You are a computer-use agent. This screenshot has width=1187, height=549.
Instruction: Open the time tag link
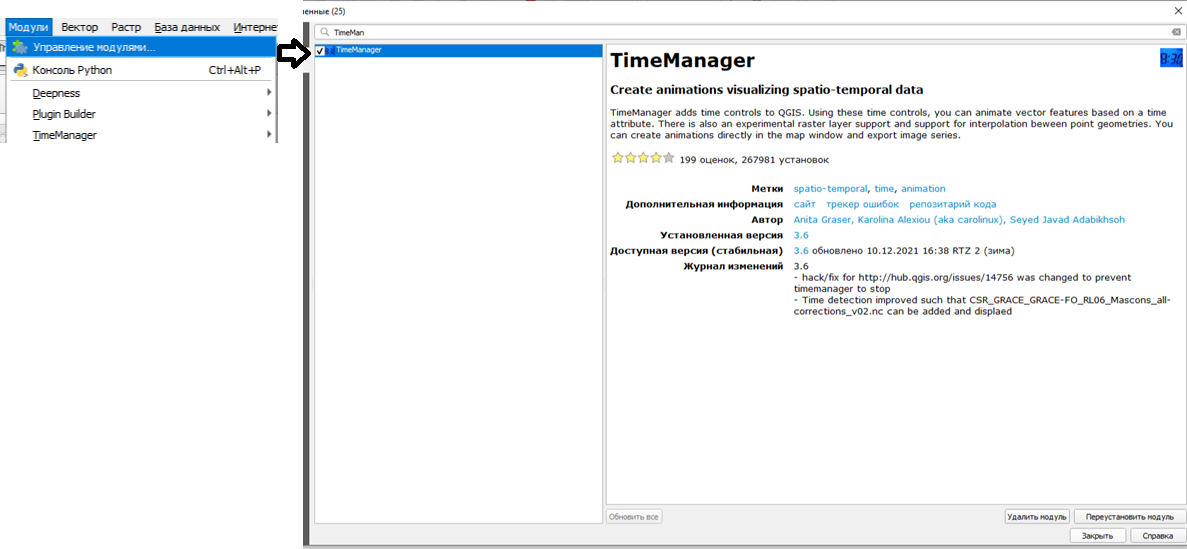(884, 189)
